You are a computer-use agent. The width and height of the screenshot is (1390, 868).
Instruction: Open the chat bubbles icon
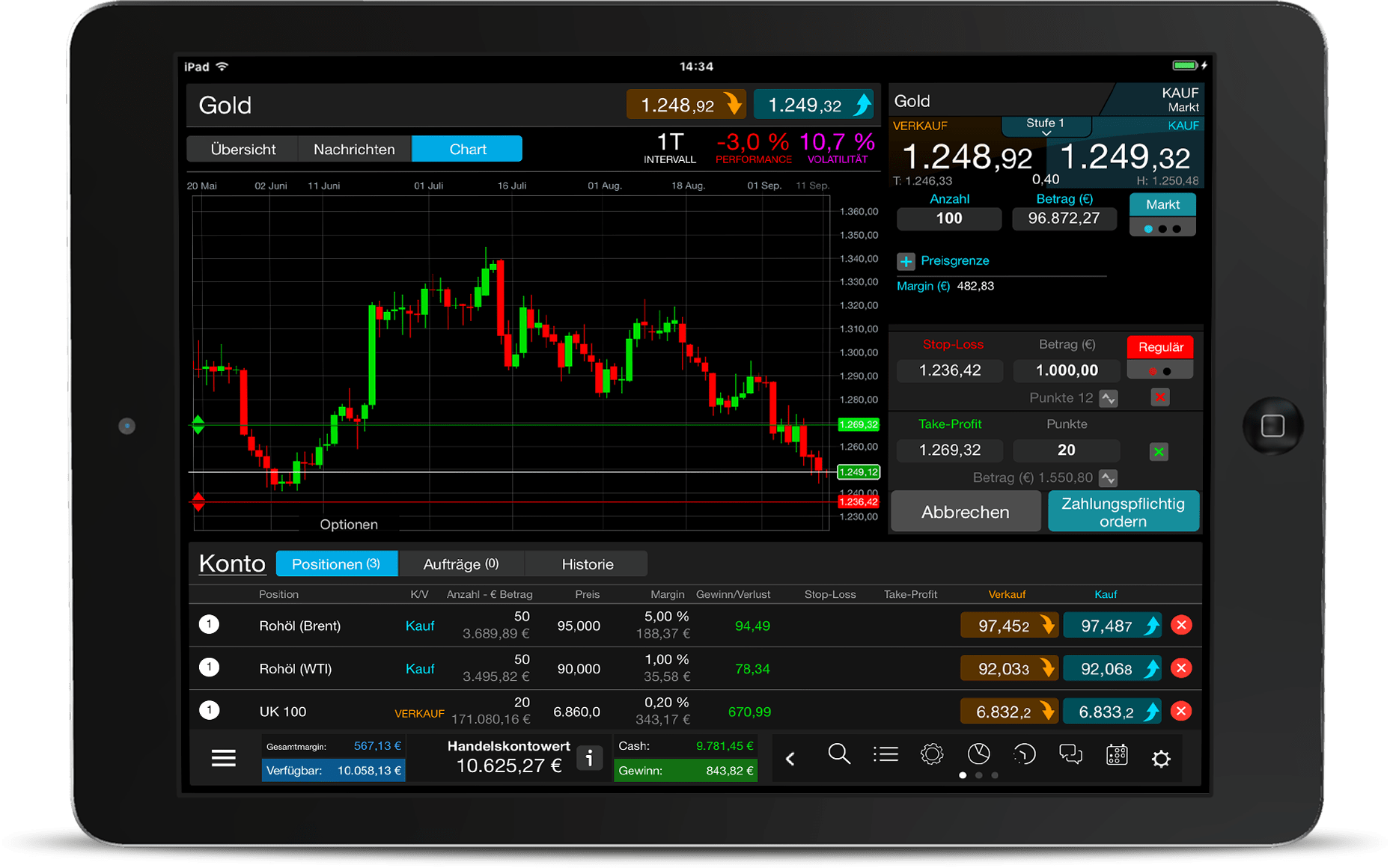pyautogui.click(x=1070, y=754)
